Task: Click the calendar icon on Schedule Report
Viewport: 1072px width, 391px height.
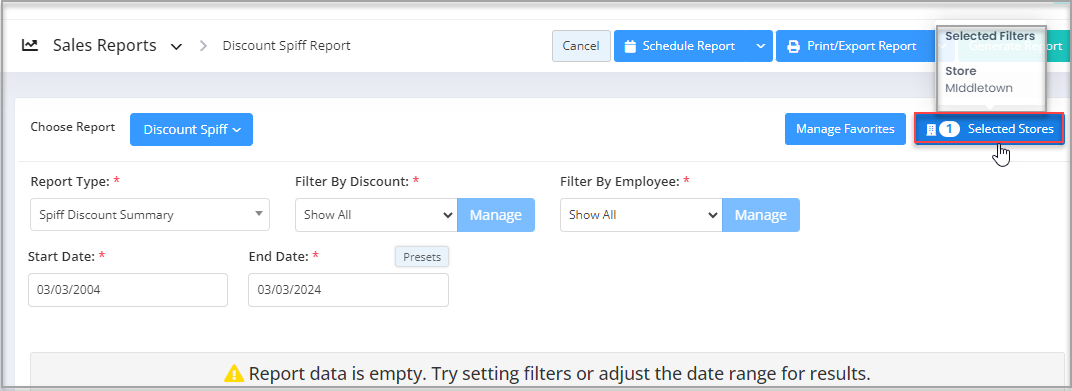Action: (x=630, y=46)
